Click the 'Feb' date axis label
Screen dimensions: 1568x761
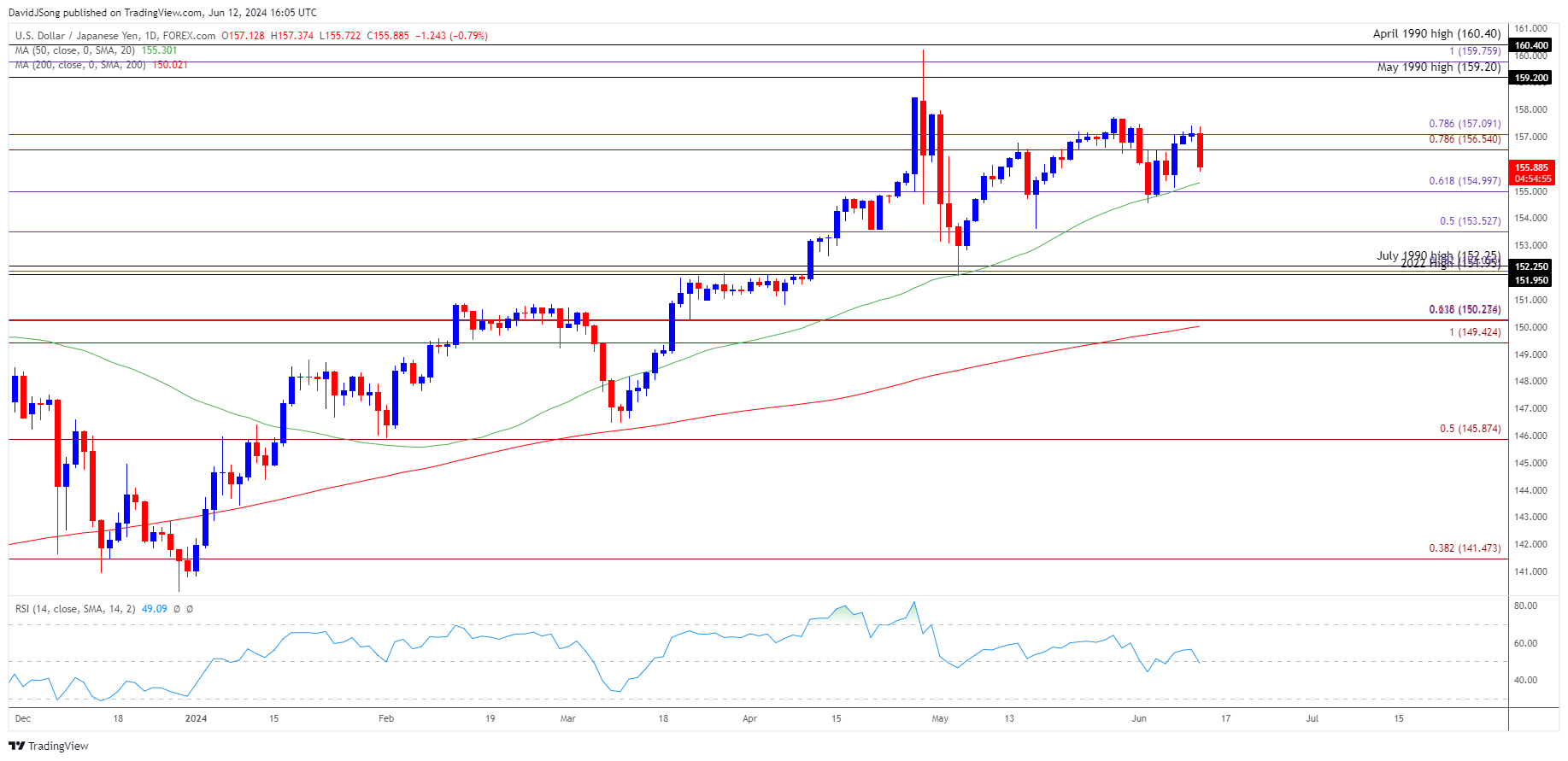point(386,718)
